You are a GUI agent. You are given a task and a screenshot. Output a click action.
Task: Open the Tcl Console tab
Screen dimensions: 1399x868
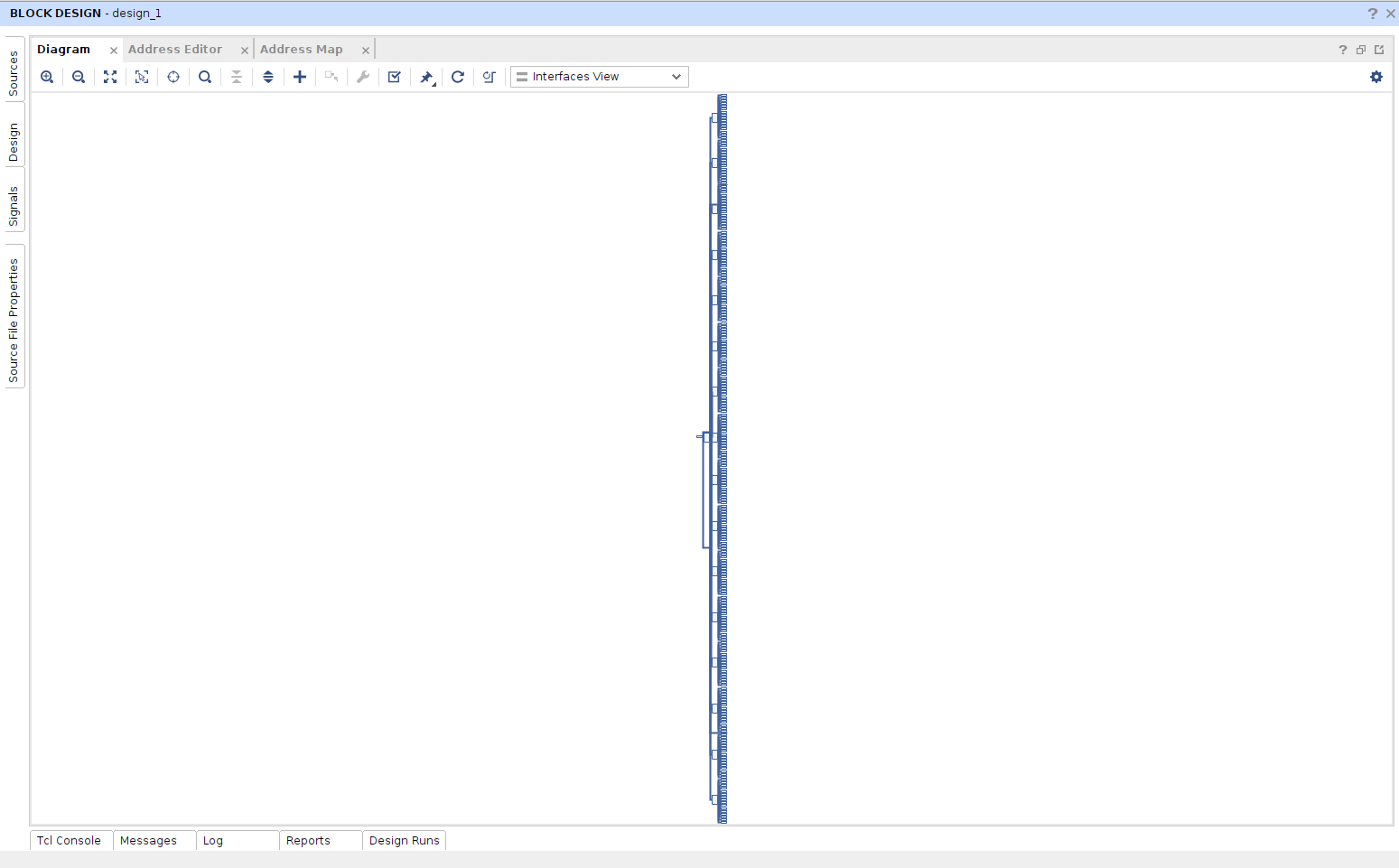(70, 840)
